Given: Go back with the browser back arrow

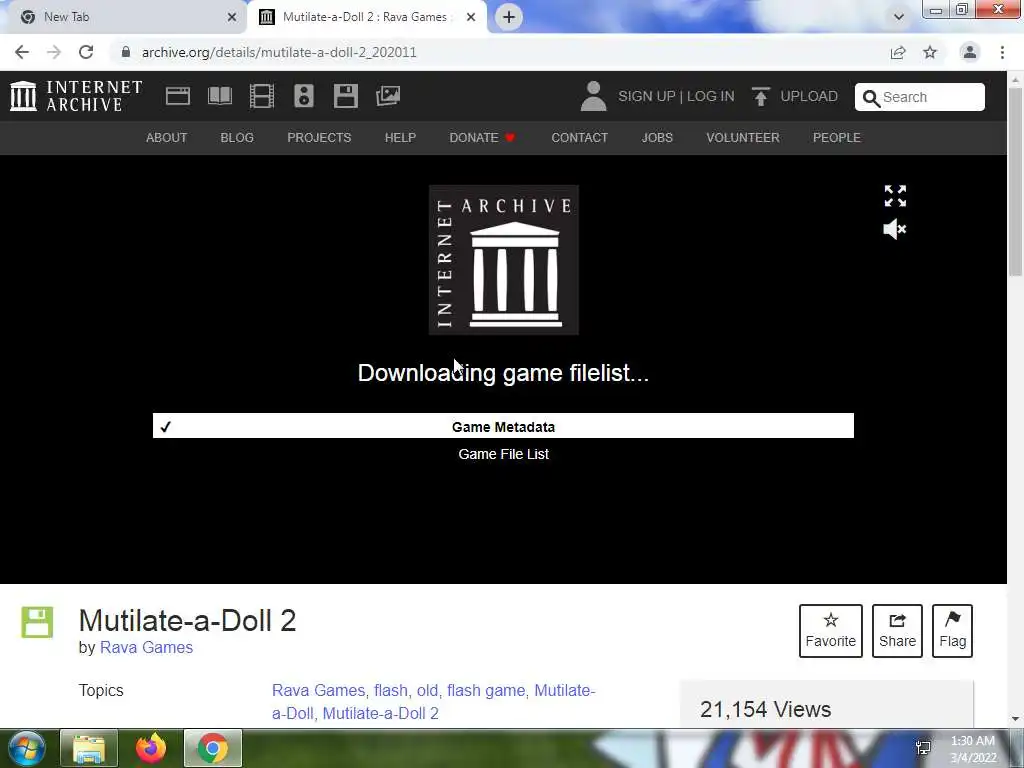Looking at the screenshot, I should [x=22, y=52].
